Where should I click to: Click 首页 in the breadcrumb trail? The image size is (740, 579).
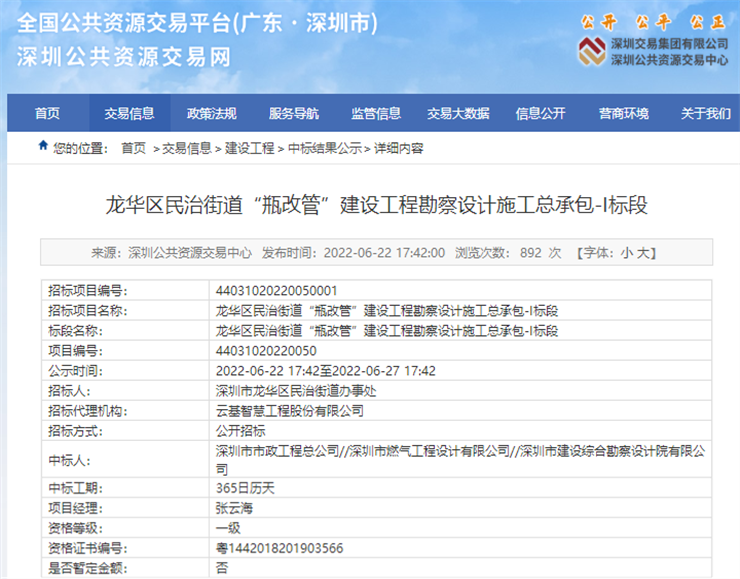coord(133,148)
